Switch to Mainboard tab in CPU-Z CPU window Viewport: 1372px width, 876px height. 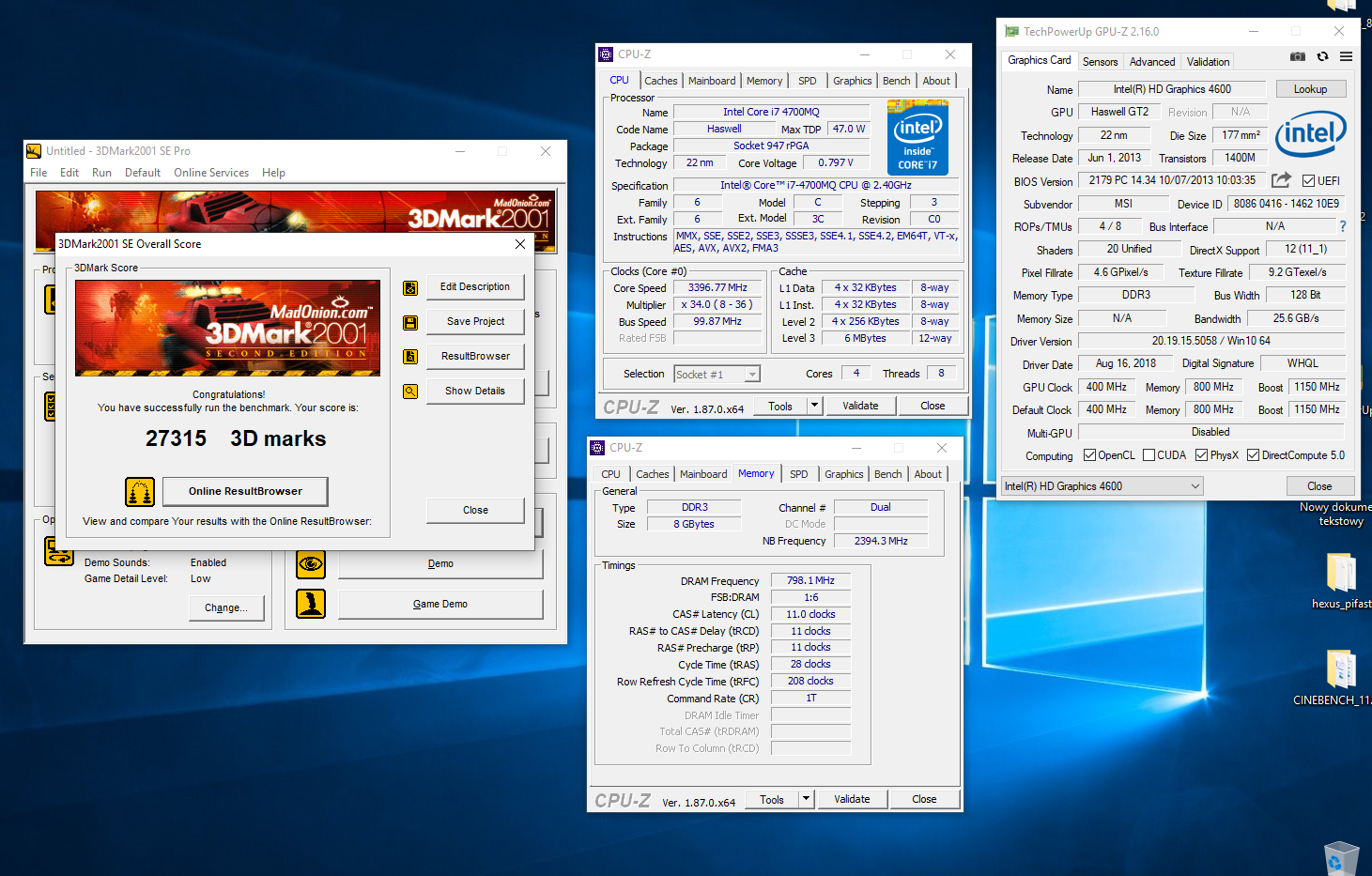(x=712, y=81)
